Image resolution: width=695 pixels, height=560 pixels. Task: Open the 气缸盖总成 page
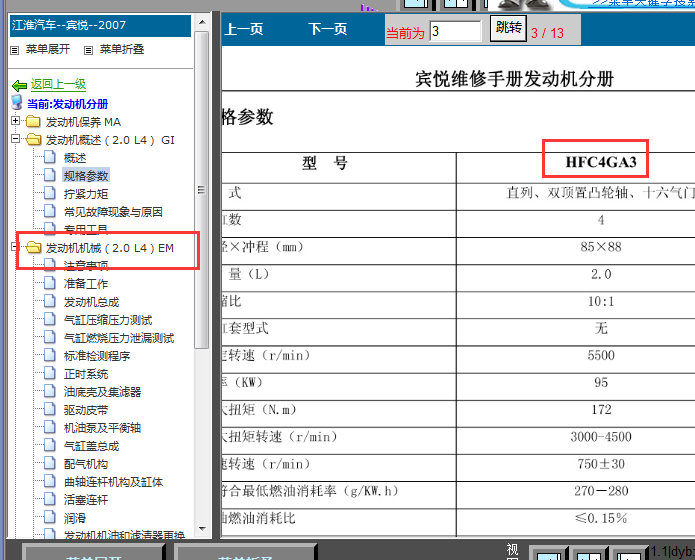[91, 446]
